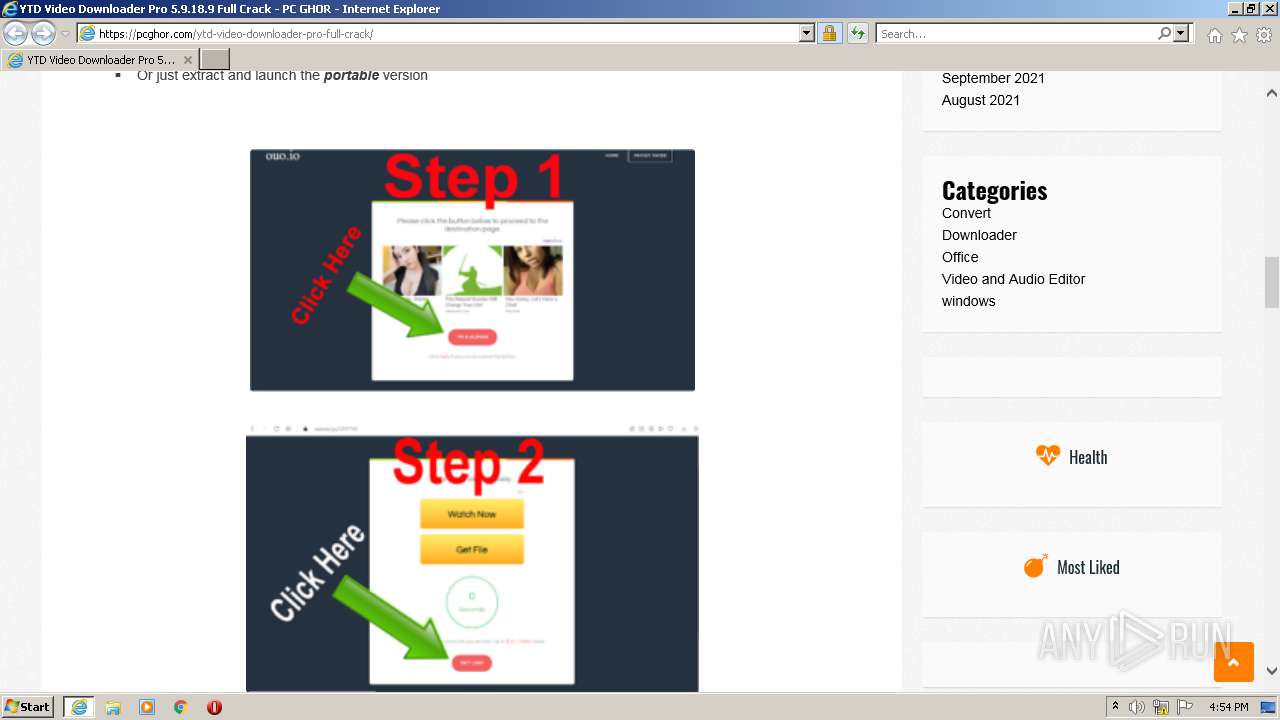Click the 4:54 PM clock
This screenshot has width=1280, height=720.
[1228, 707]
